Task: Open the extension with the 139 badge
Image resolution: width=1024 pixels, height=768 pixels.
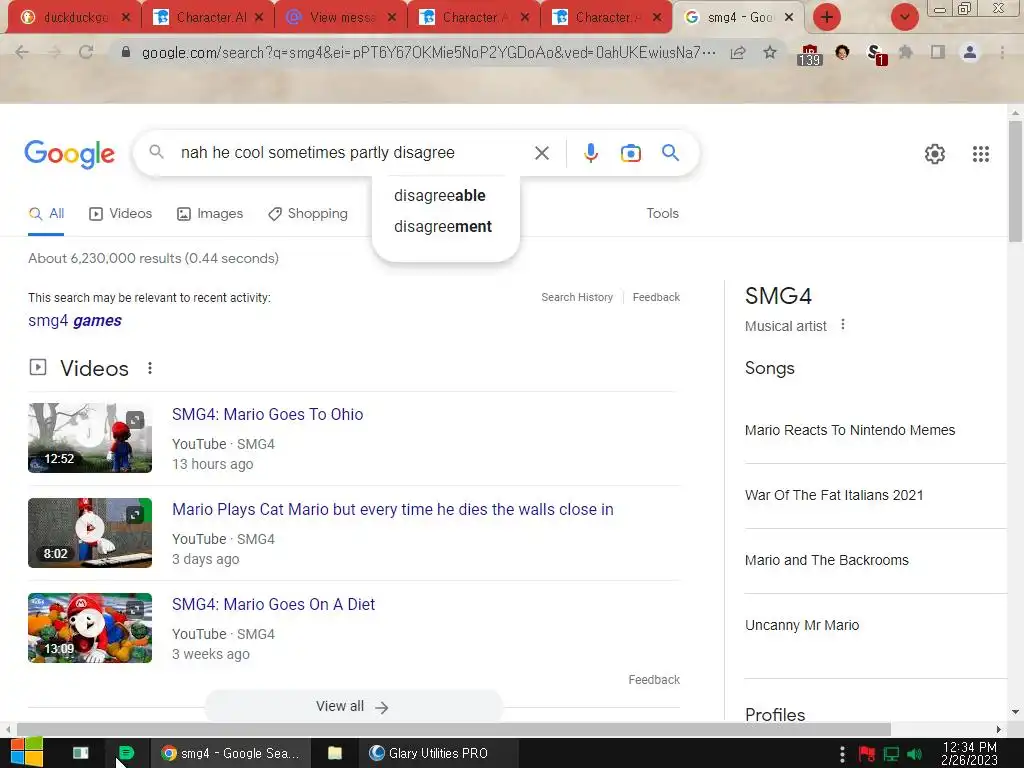Action: [809, 54]
